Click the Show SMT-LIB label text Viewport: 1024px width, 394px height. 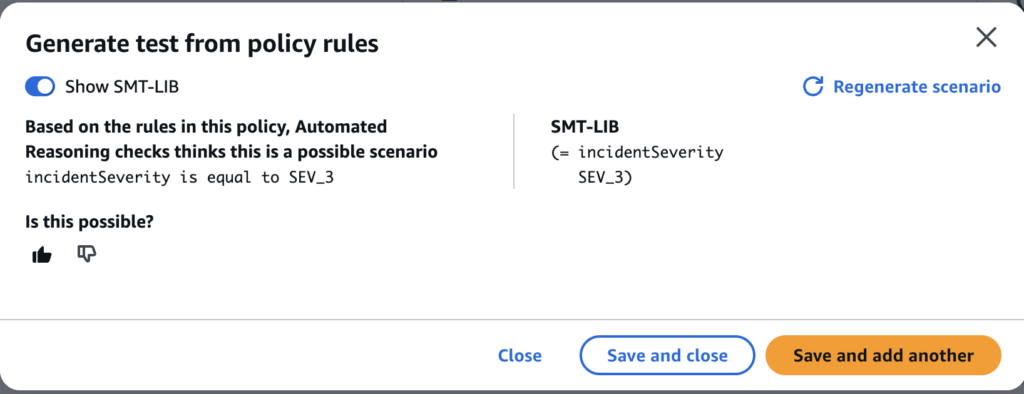(x=122, y=87)
